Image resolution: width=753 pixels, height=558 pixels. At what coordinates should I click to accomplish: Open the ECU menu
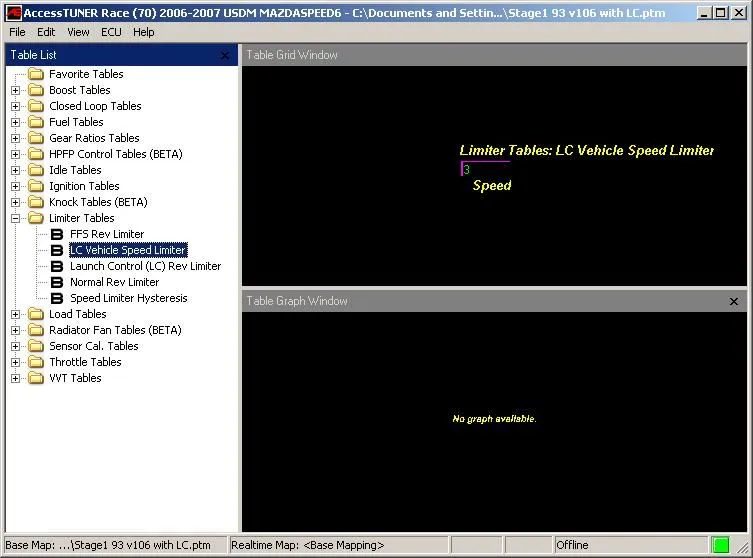(x=111, y=32)
